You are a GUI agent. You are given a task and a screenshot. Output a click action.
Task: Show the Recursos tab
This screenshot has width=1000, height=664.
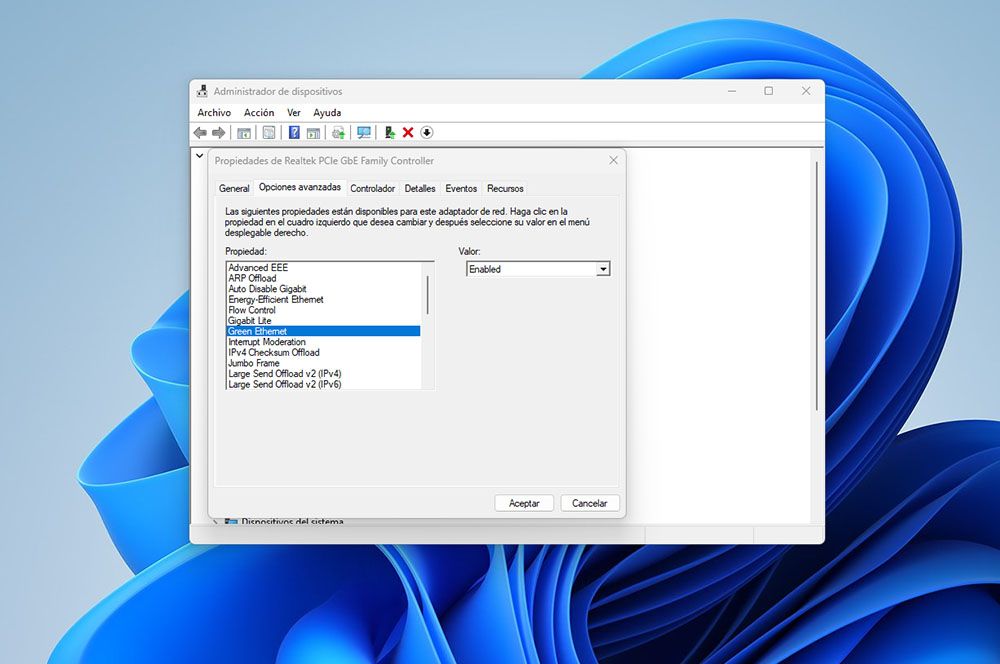505,188
